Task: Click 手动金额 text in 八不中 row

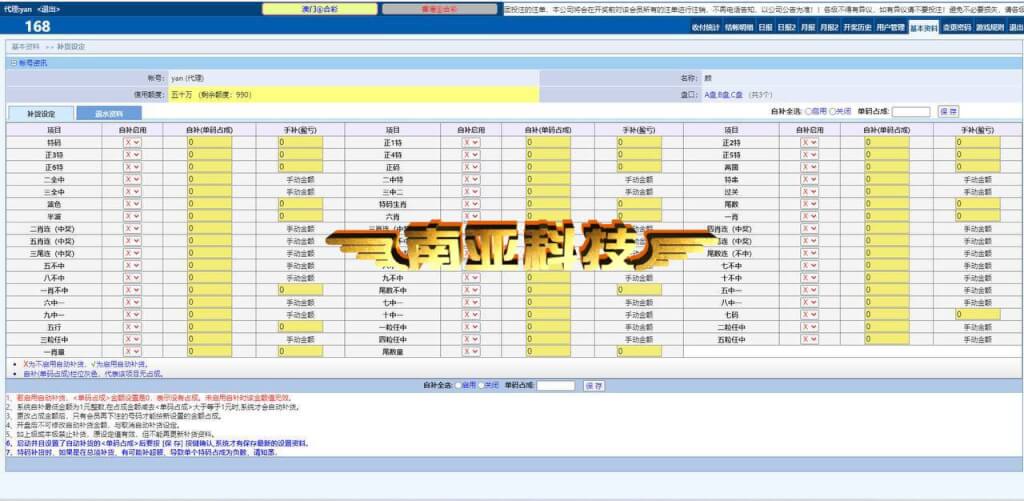Action: (x=300, y=278)
